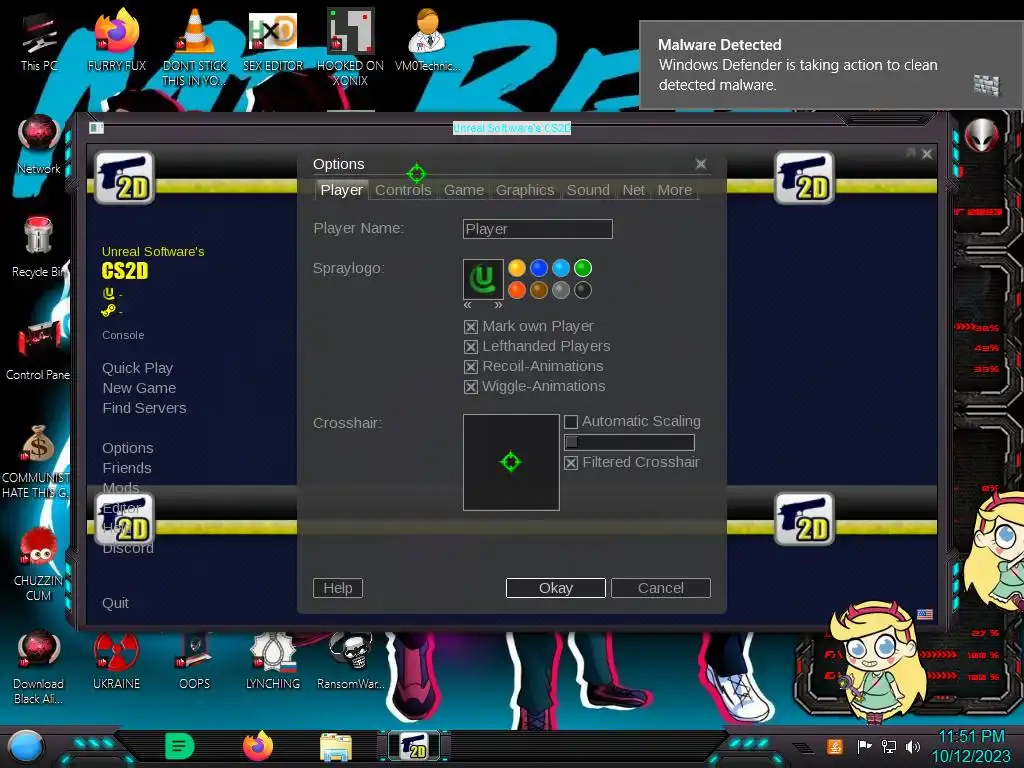The height and width of the screenshot is (768, 1024).
Task: Open HOOKED ON XONIX desktop icon
Action: coord(351,47)
